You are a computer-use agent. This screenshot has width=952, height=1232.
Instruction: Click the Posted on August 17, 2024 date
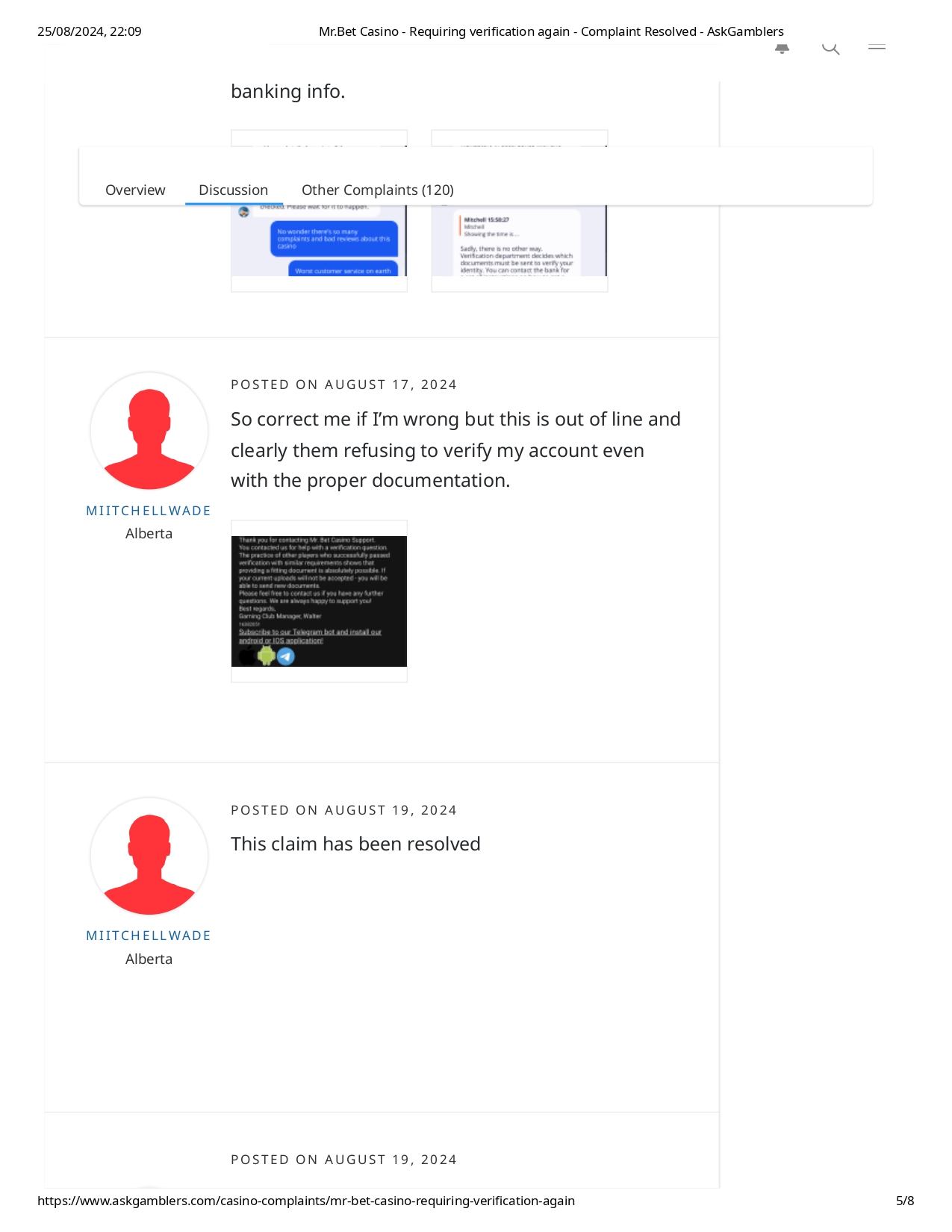click(343, 385)
